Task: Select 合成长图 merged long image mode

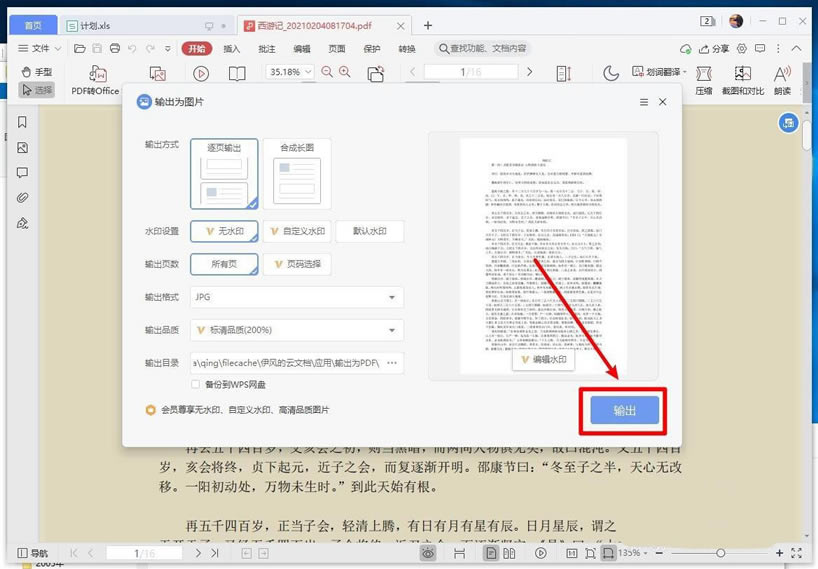Action: [297, 174]
